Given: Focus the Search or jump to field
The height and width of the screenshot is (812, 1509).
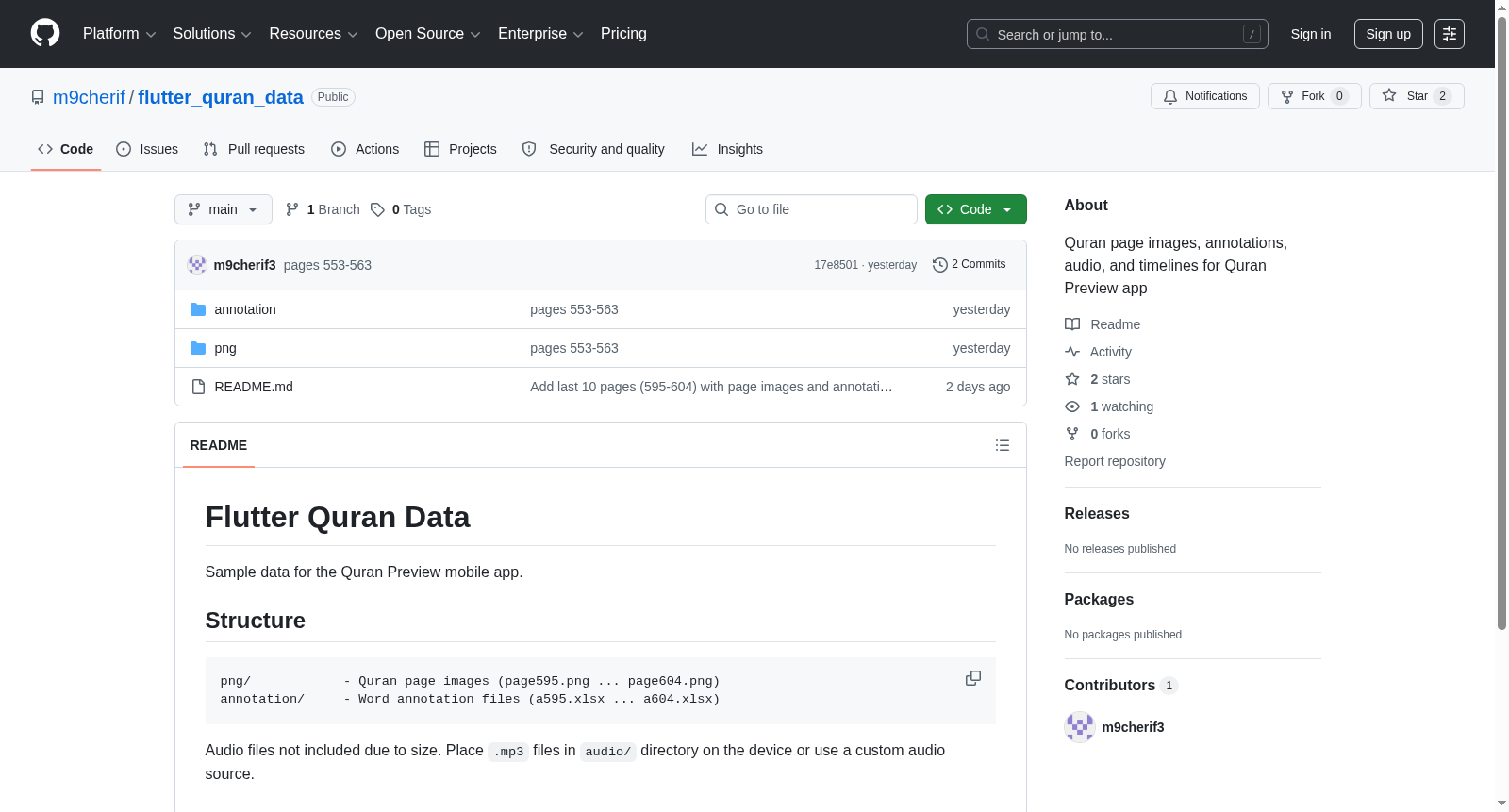Looking at the screenshot, I should [x=1118, y=34].
